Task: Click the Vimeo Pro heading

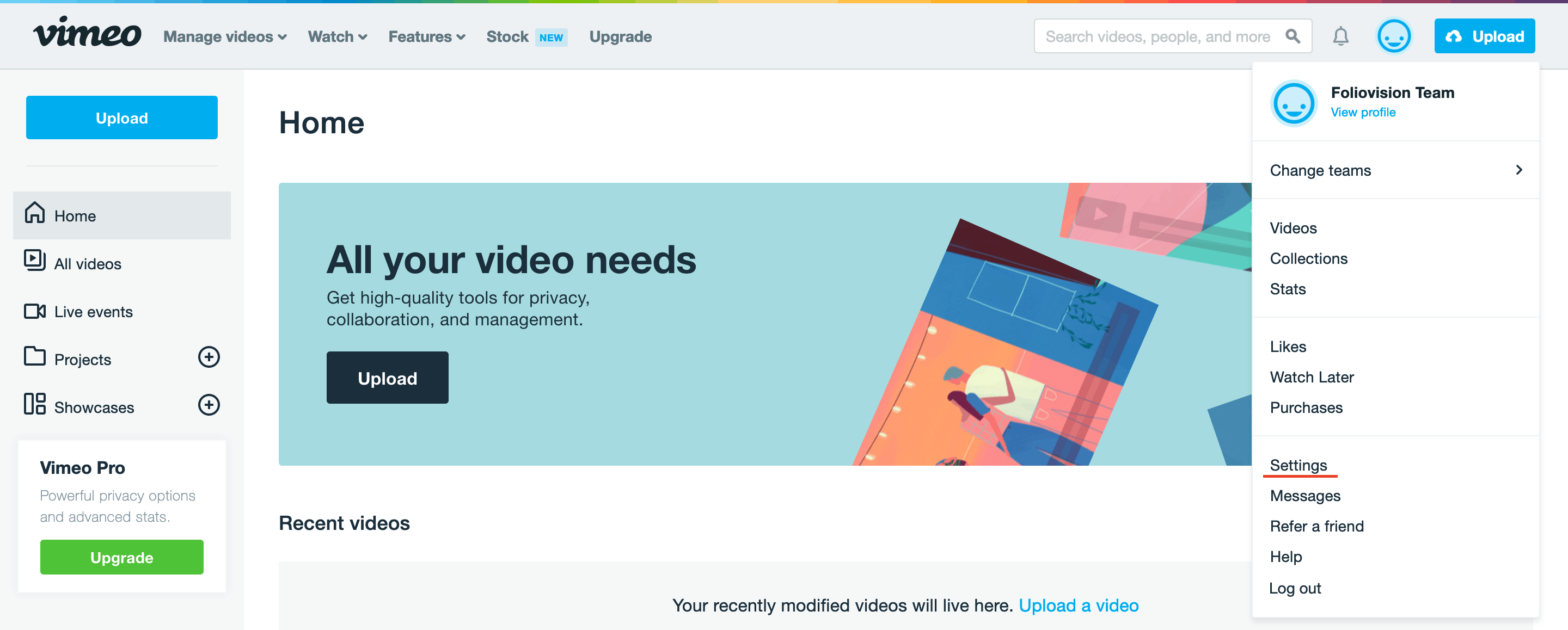Action: 82,468
